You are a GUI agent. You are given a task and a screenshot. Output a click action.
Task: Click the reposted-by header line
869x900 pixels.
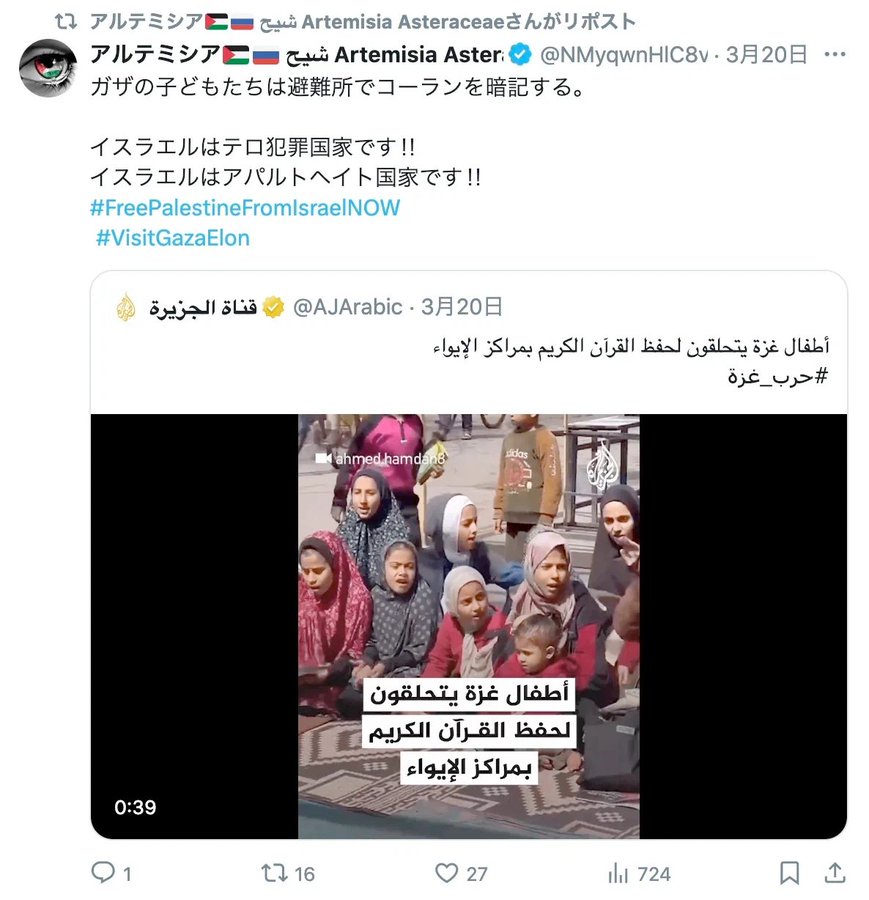(x=363, y=22)
